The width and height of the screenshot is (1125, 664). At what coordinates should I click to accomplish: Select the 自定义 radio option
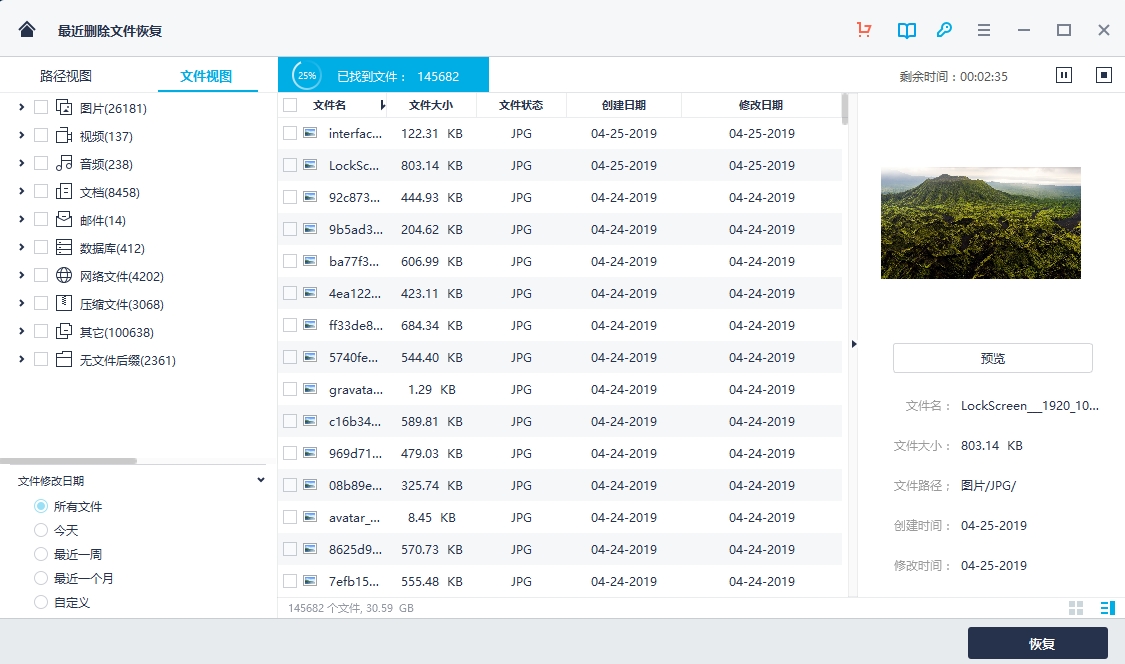pos(41,602)
